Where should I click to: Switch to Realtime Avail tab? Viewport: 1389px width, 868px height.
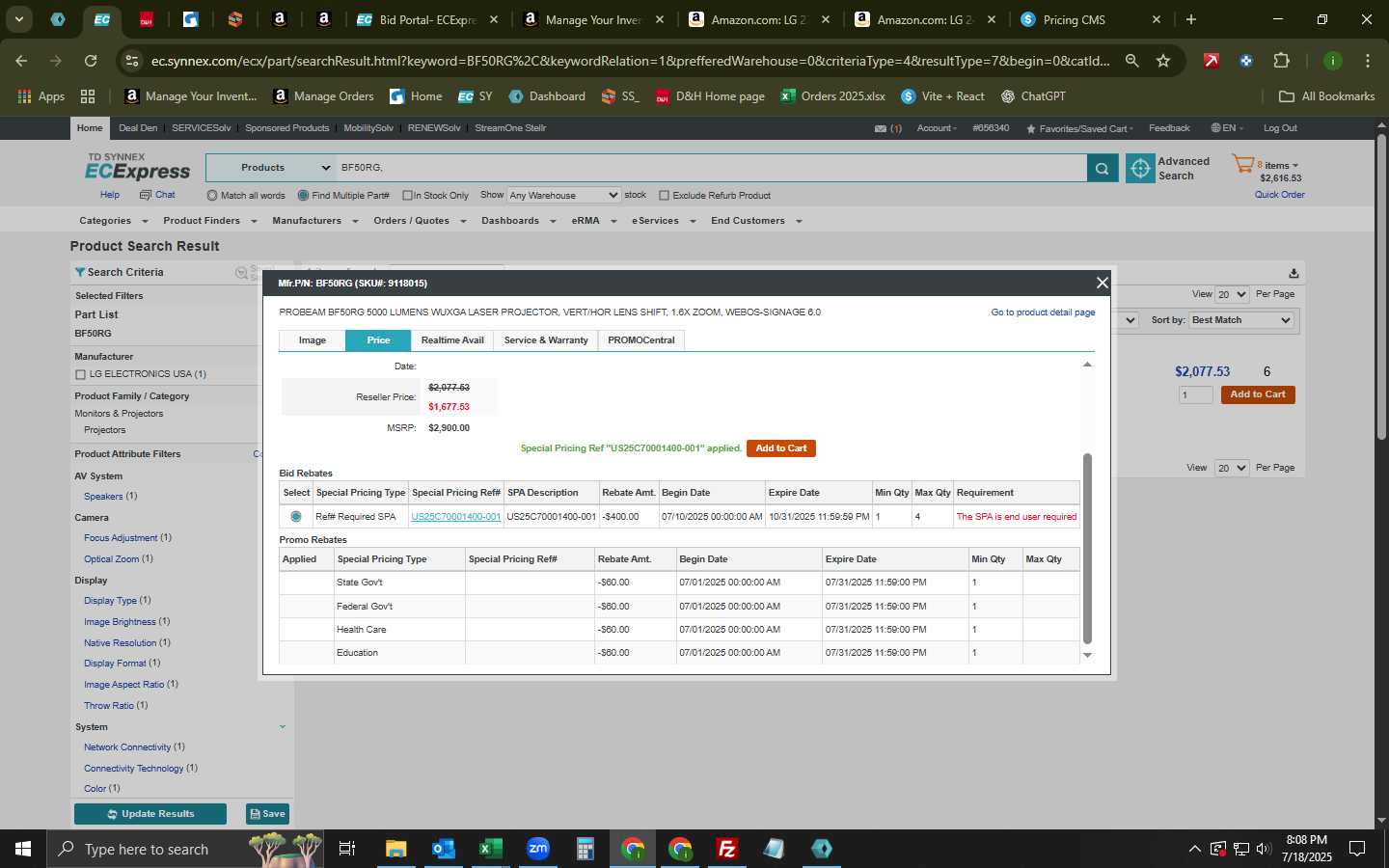[x=451, y=340]
